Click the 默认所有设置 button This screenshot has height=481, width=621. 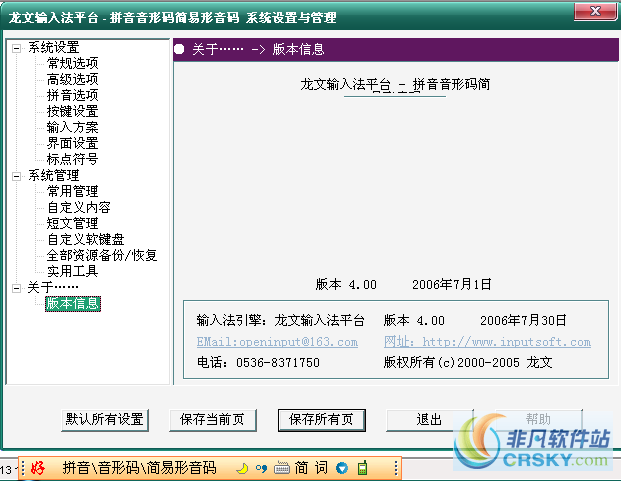pyautogui.click(x=105, y=420)
